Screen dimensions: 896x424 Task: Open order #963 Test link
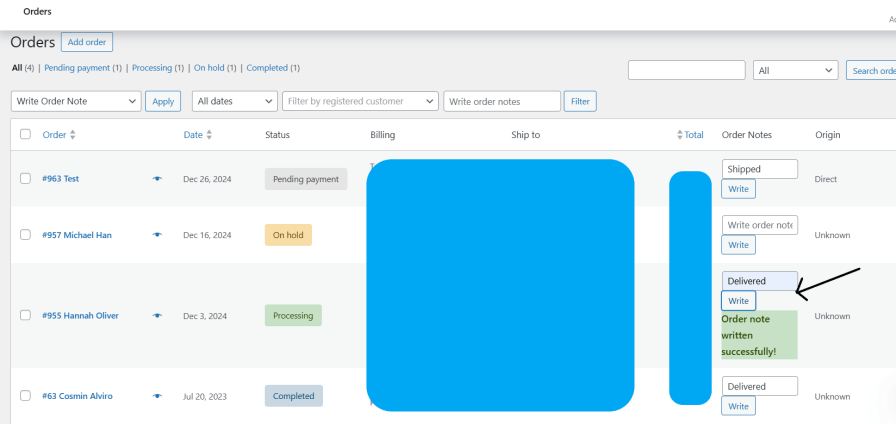pyautogui.click(x=61, y=179)
